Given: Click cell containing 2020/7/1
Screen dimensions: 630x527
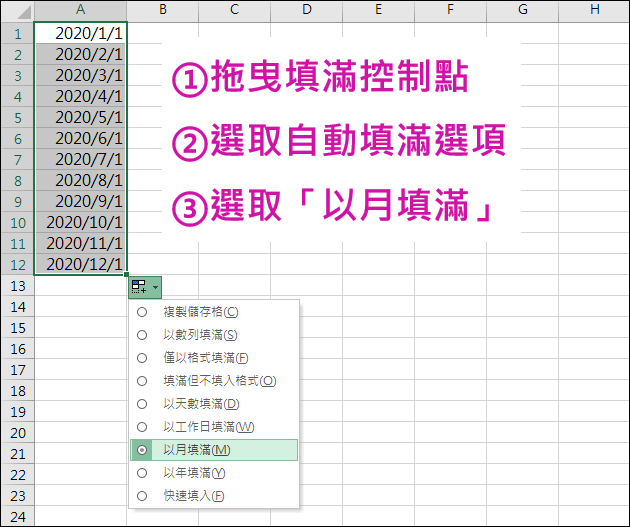Looking at the screenshot, I should click(81, 159).
